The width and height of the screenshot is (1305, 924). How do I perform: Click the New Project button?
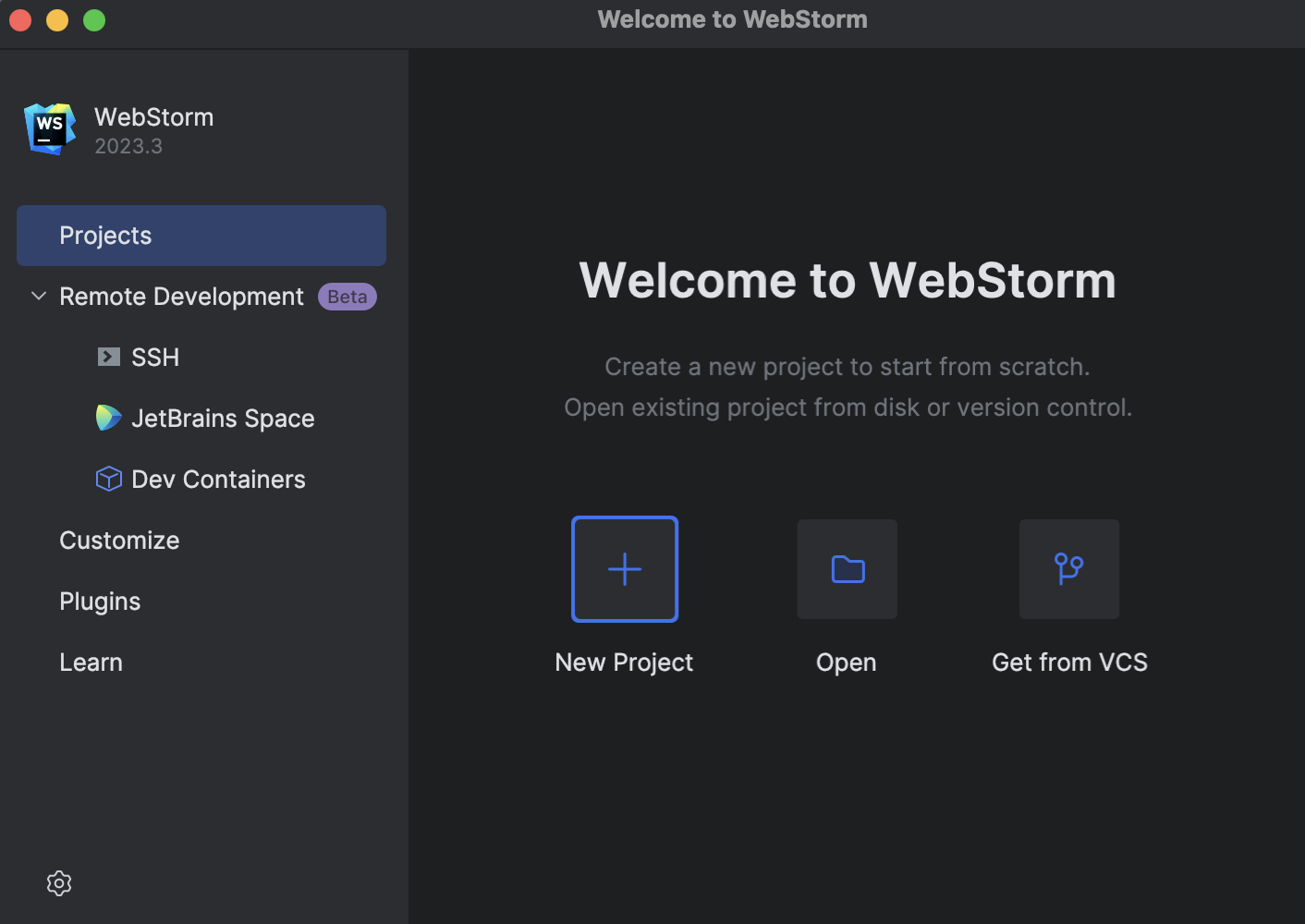pyautogui.click(x=624, y=662)
